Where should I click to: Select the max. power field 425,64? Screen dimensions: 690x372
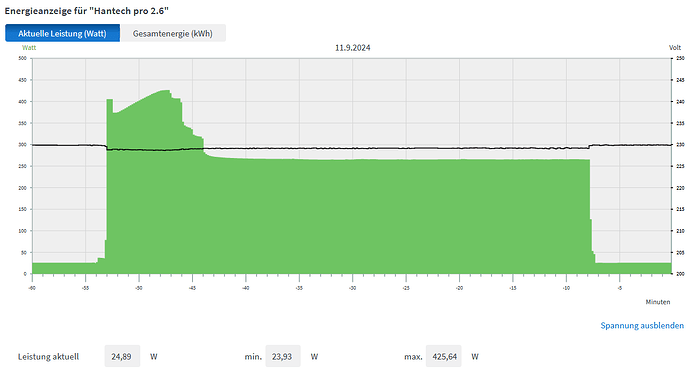pos(444,356)
